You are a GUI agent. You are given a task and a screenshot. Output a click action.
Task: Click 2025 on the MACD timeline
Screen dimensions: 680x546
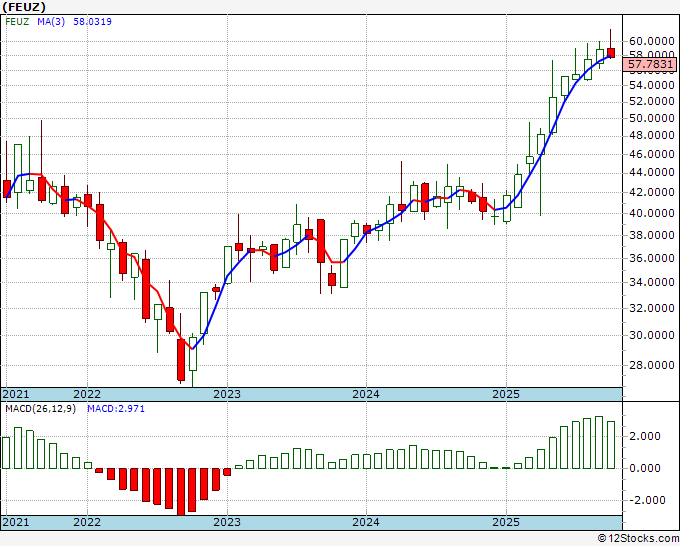pyautogui.click(x=506, y=522)
